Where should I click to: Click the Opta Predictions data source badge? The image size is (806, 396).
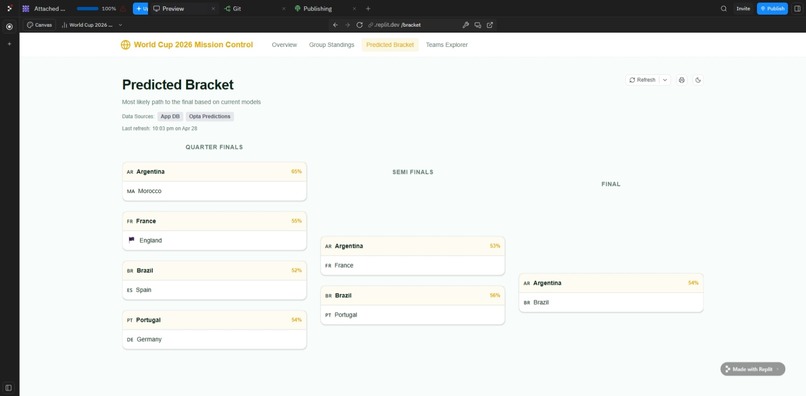pyautogui.click(x=210, y=116)
